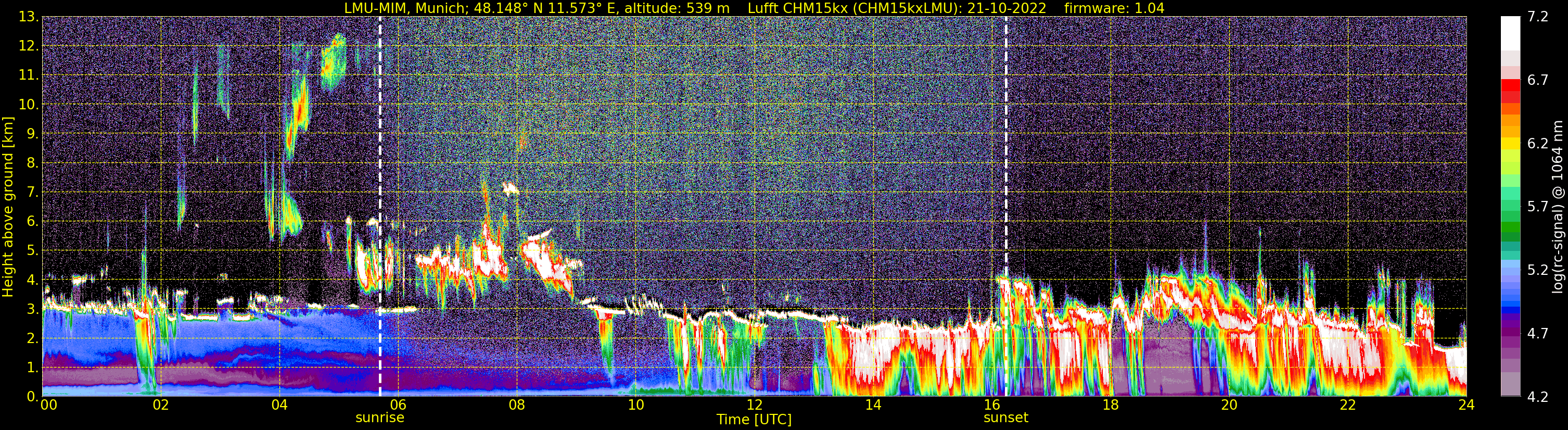Screen dimensions: 1568x430
Task: Click the time axis tick '24'
Action: point(1467,404)
